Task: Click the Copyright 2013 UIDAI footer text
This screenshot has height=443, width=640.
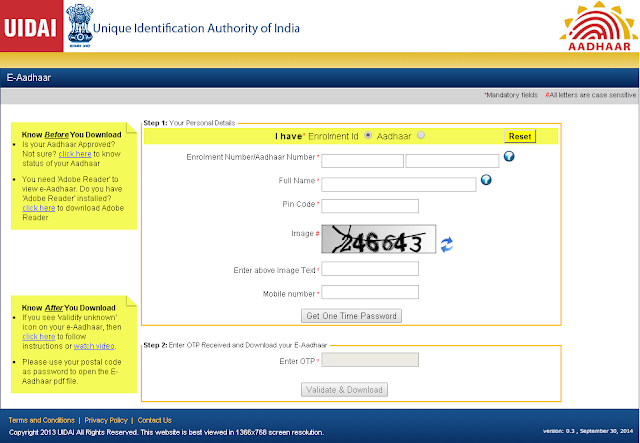Action: point(167,432)
